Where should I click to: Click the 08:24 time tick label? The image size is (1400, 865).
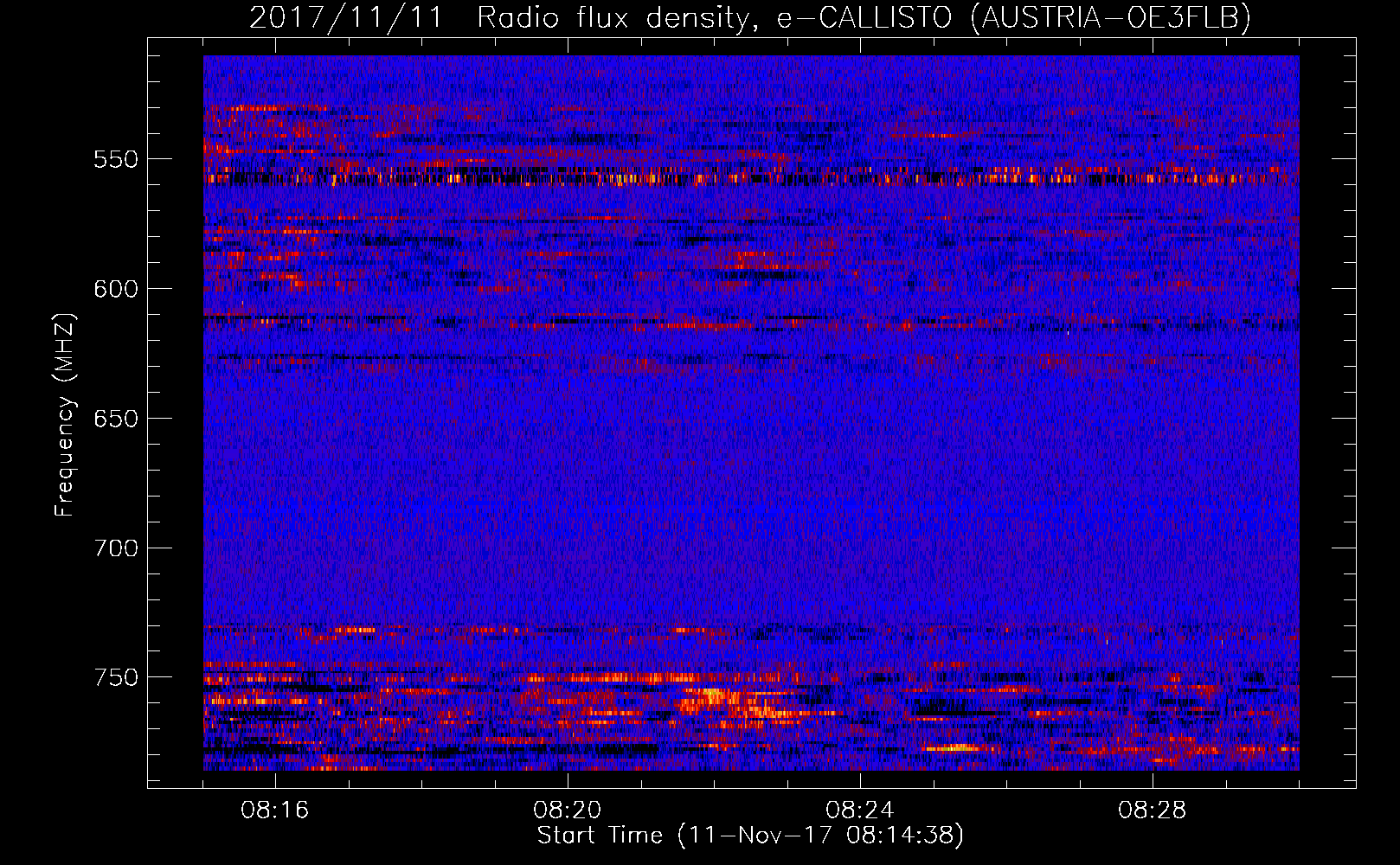(860, 811)
